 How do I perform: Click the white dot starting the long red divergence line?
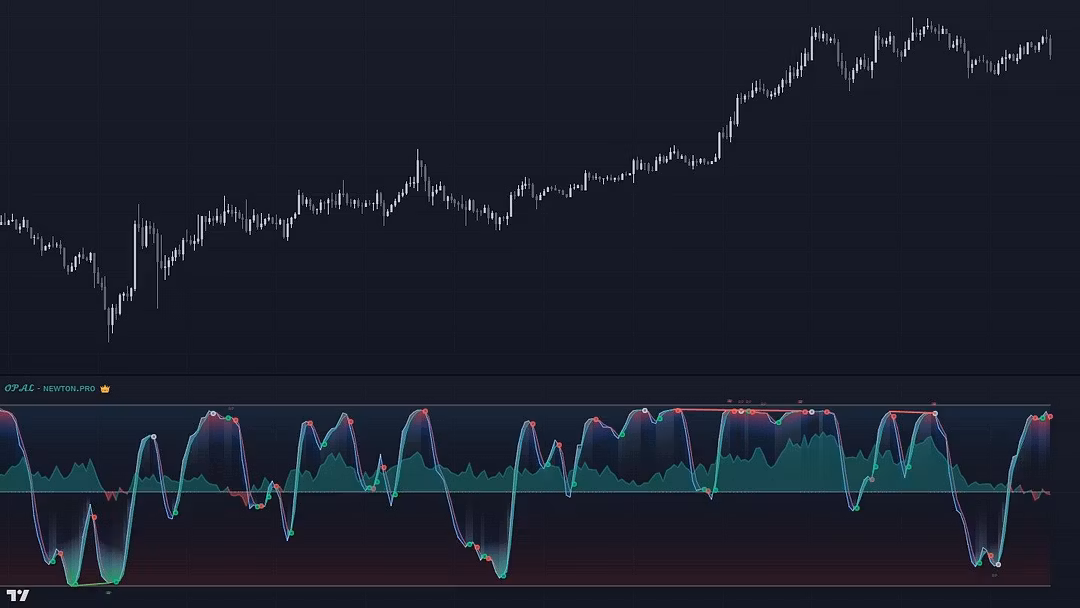tap(645, 411)
